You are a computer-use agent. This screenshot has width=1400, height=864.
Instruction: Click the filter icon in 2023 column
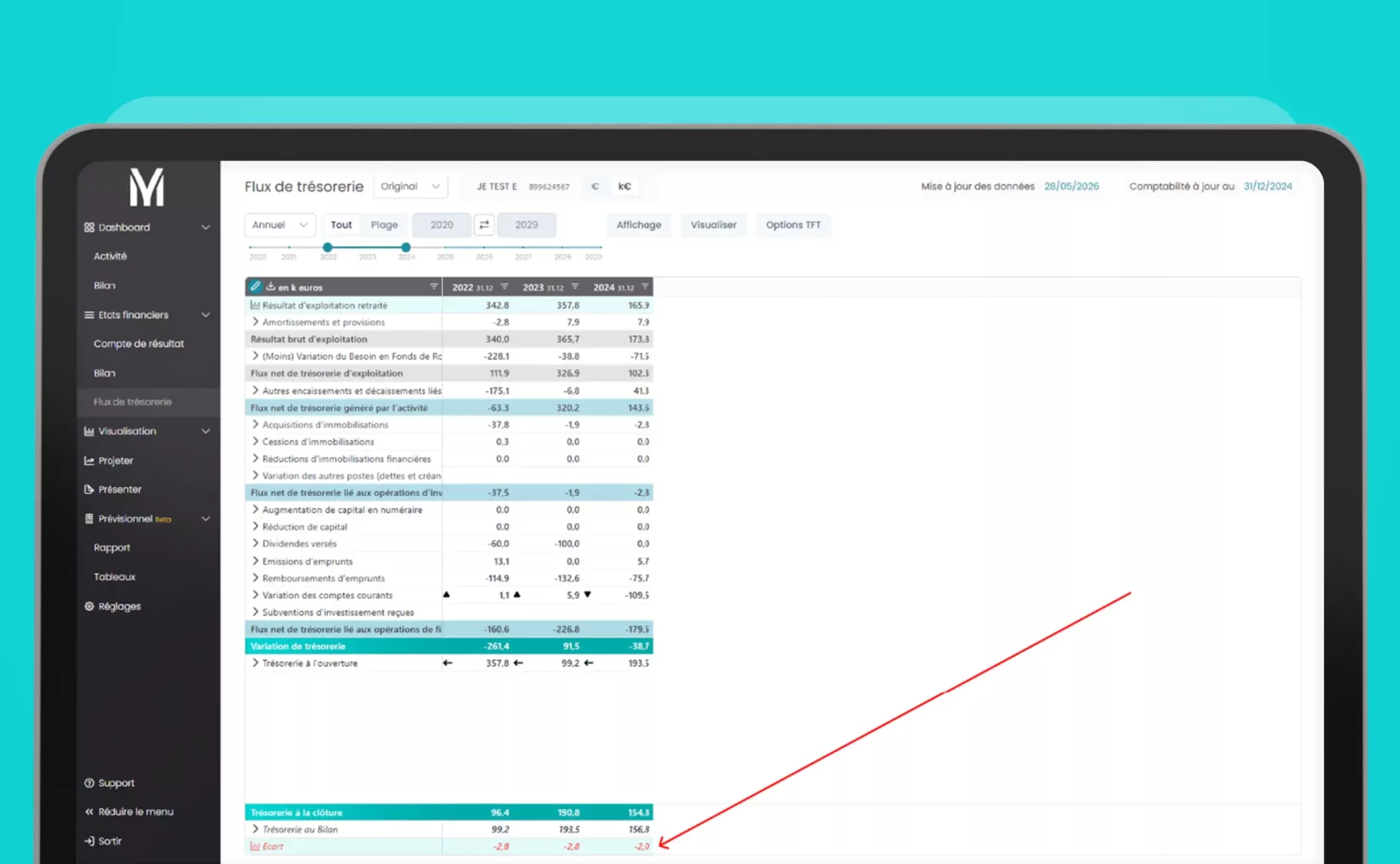tap(575, 286)
